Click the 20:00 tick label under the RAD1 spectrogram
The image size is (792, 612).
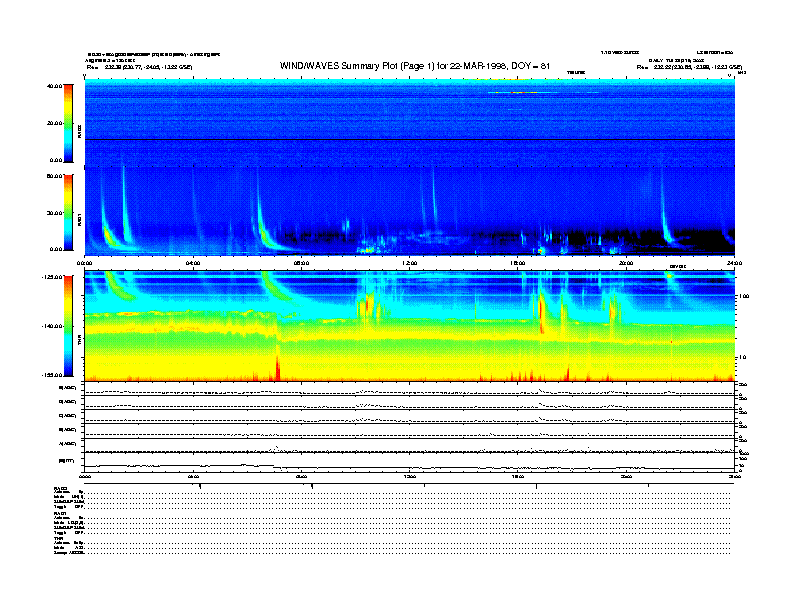coord(626,263)
